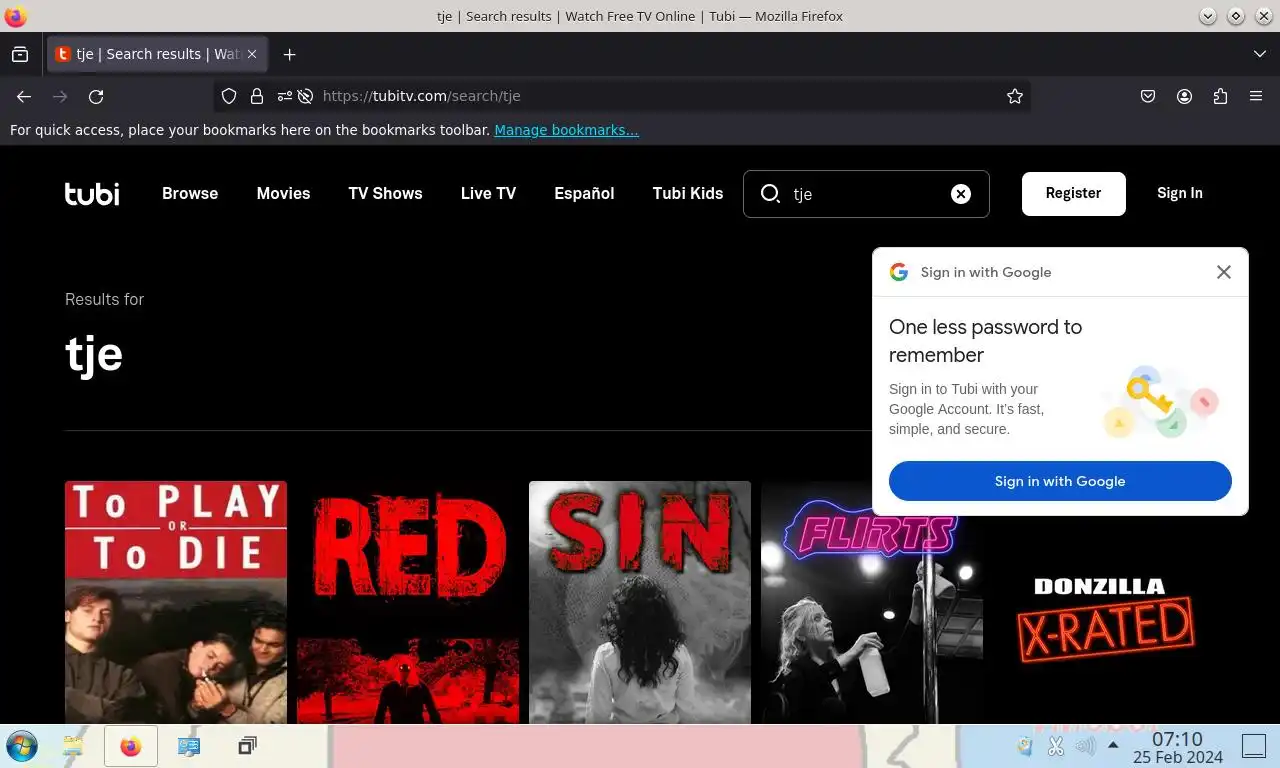Open the Firefox hamburger menu
1280x768 pixels.
[1256, 96]
